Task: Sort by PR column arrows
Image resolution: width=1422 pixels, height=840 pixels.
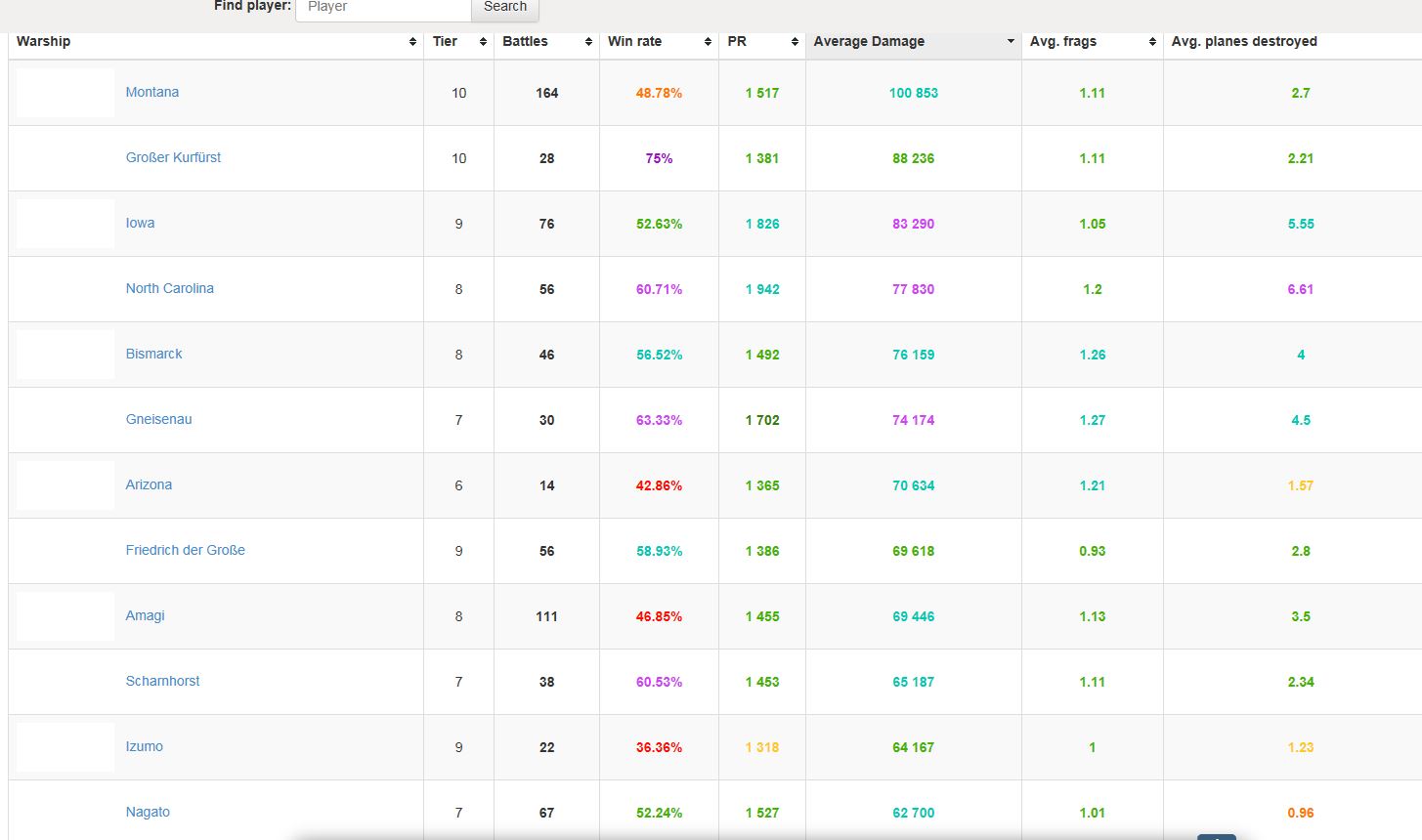Action: [795, 42]
